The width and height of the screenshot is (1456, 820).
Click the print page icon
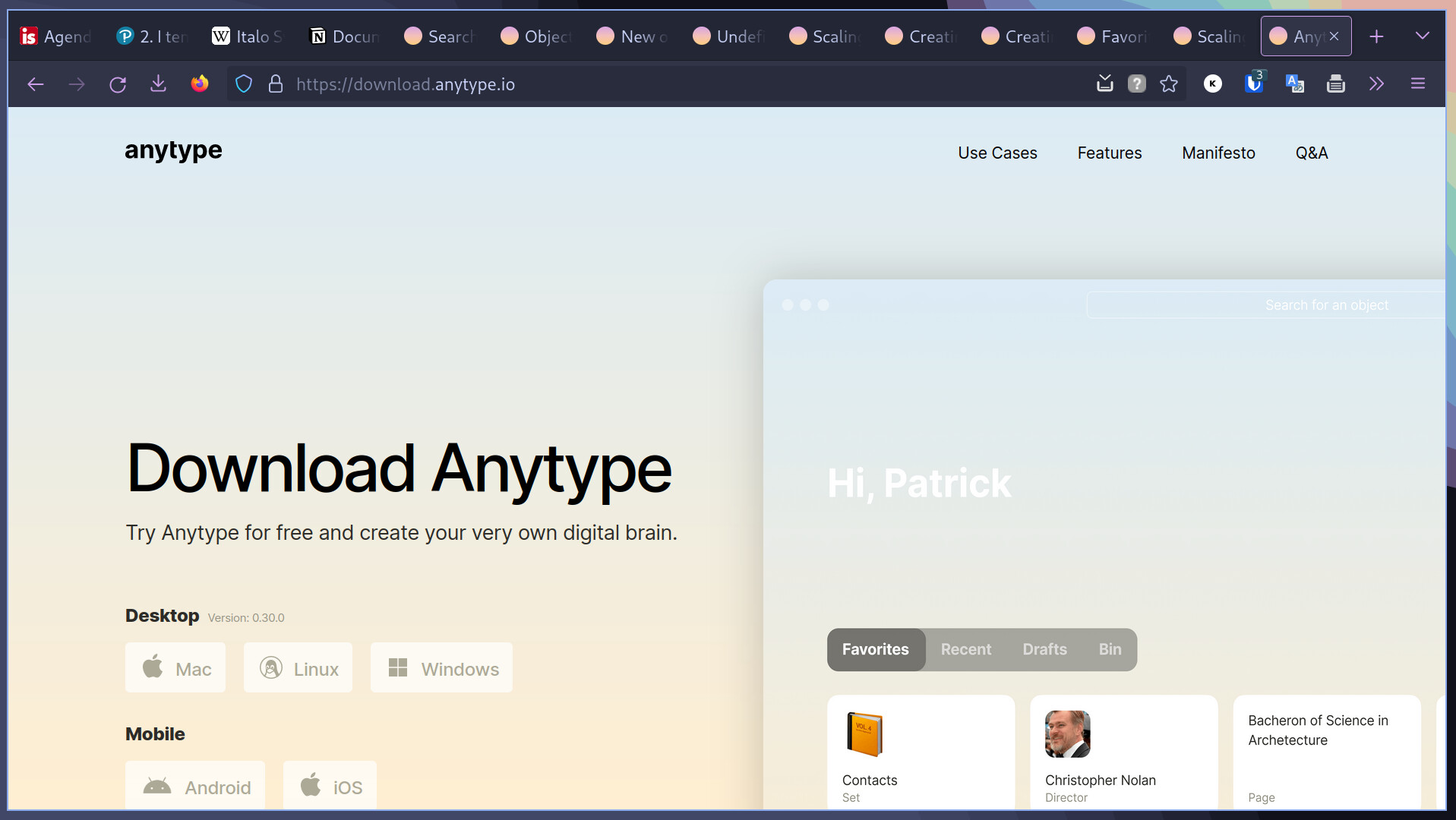click(x=1335, y=84)
